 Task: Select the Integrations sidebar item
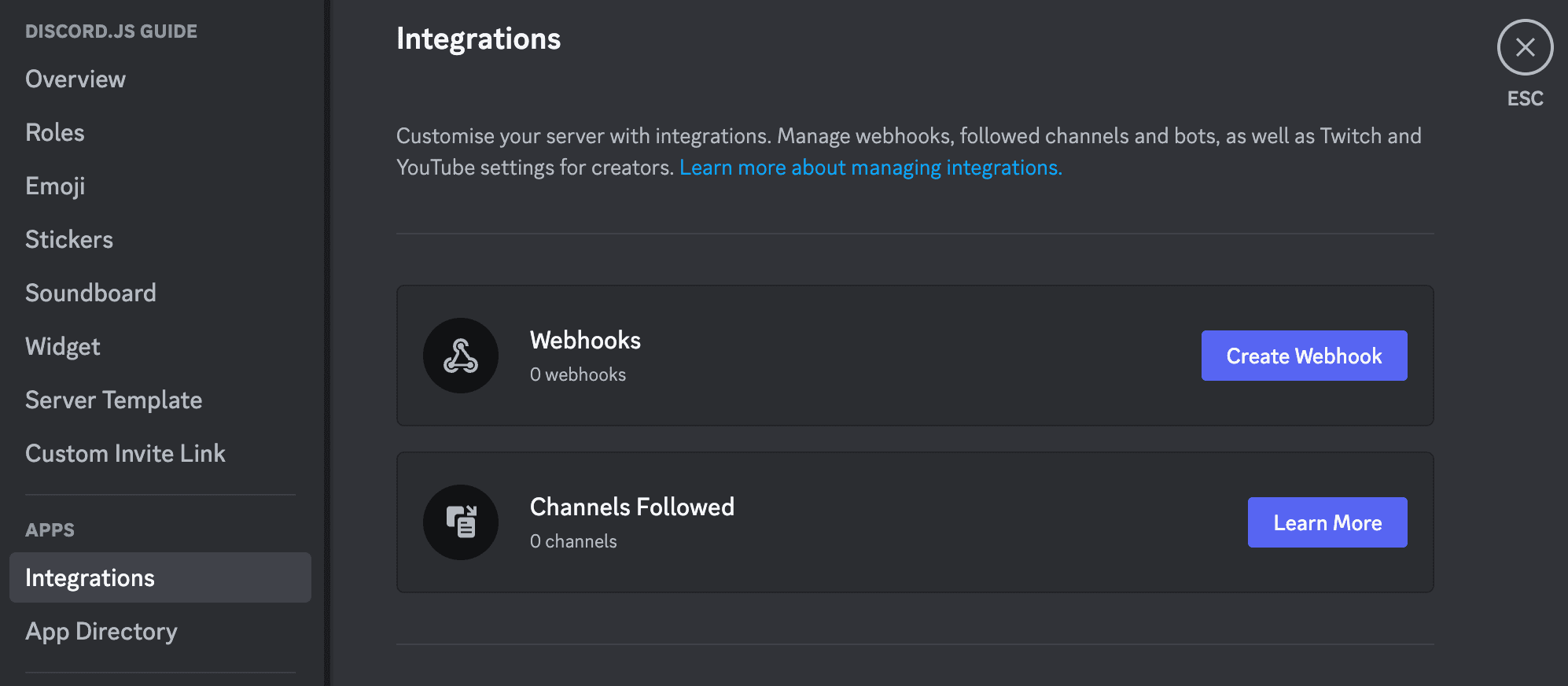tap(90, 578)
